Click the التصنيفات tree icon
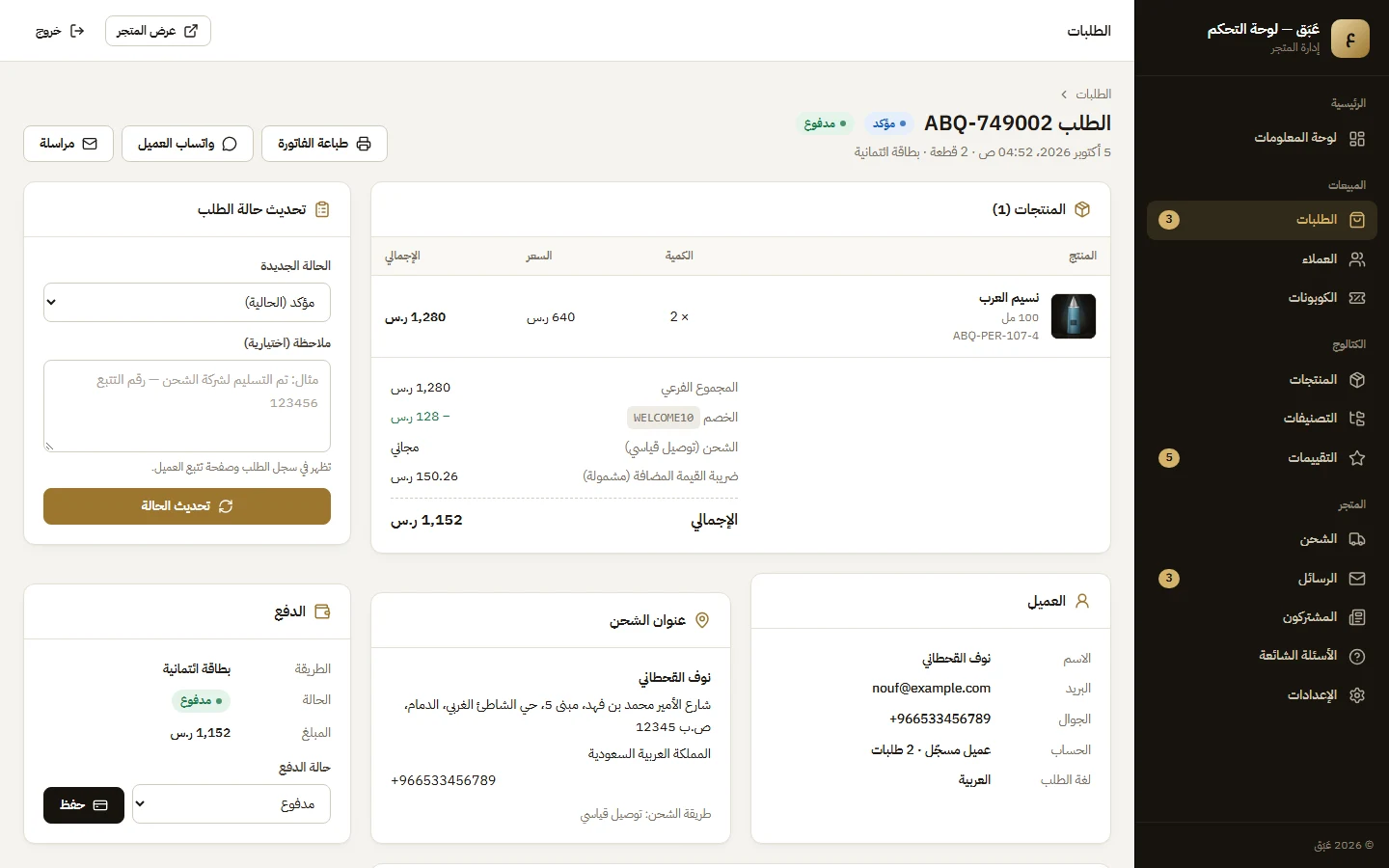Image resolution: width=1389 pixels, height=868 pixels. point(1357,419)
